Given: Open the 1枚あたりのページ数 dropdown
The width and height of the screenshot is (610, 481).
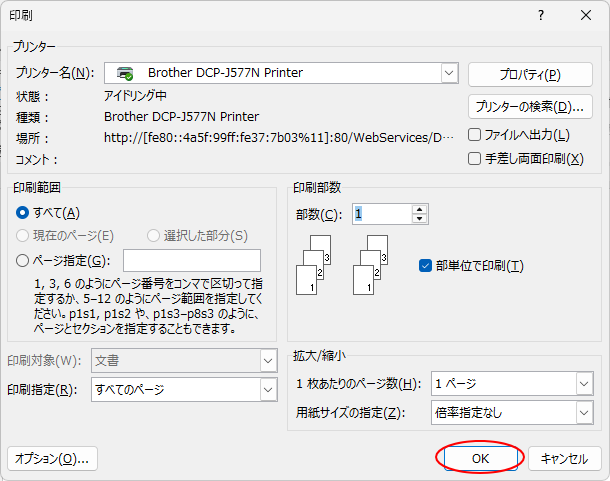Looking at the screenshot, I should click(x=583, y=384).
